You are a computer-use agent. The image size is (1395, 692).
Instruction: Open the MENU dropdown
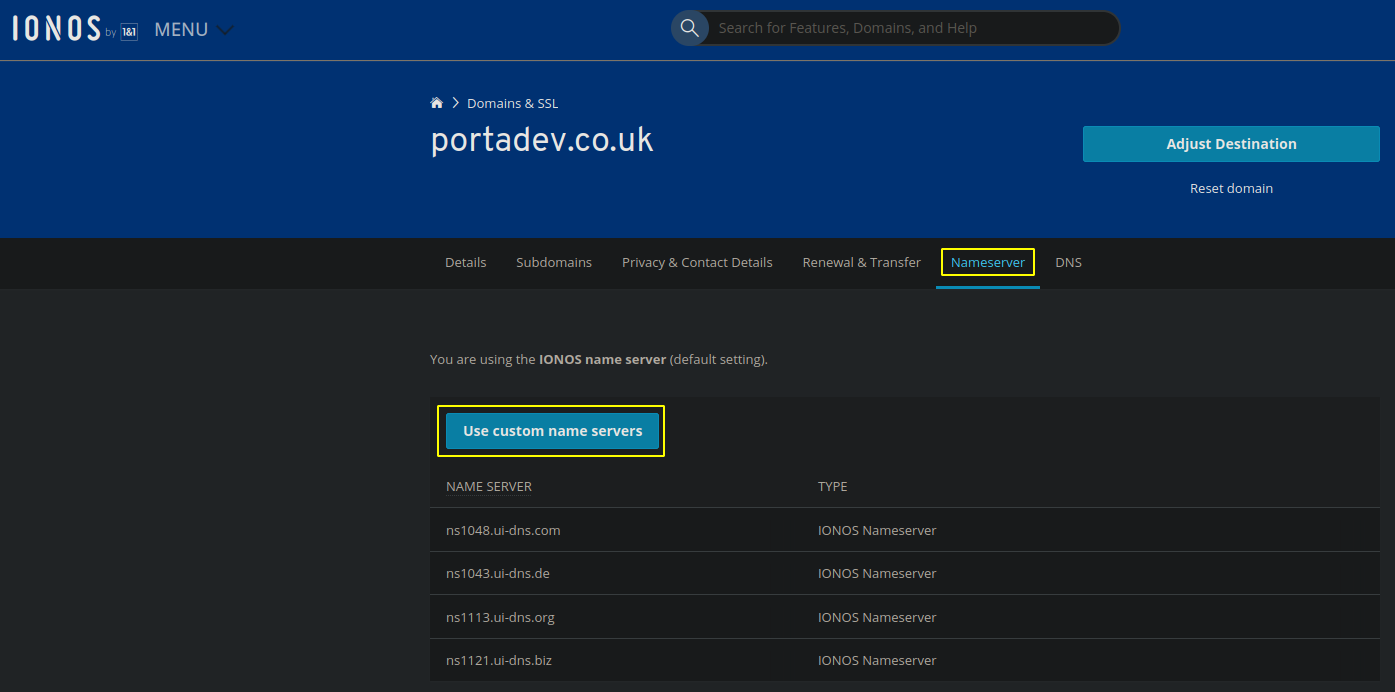[194, 30]
